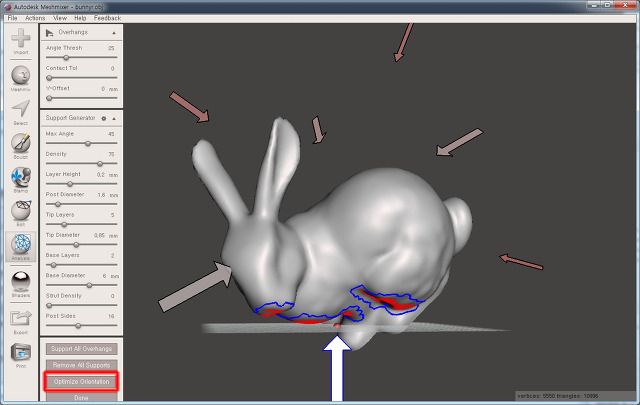Click Optimize Orientation button
This screenshot has height=405, width=640.
[x=82, y=381]
